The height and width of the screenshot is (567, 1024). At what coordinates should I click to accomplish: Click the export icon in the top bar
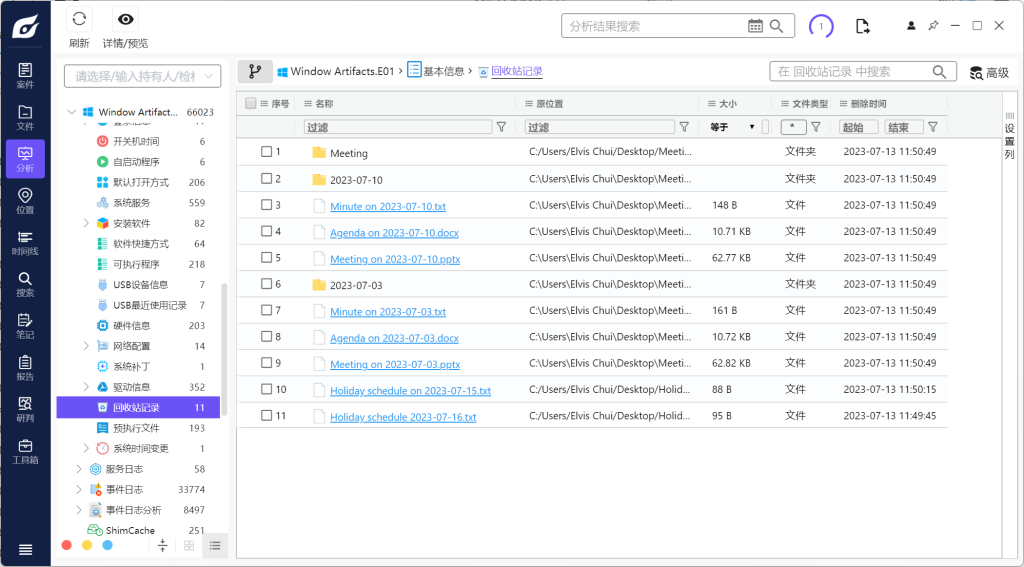coord(863,26)
